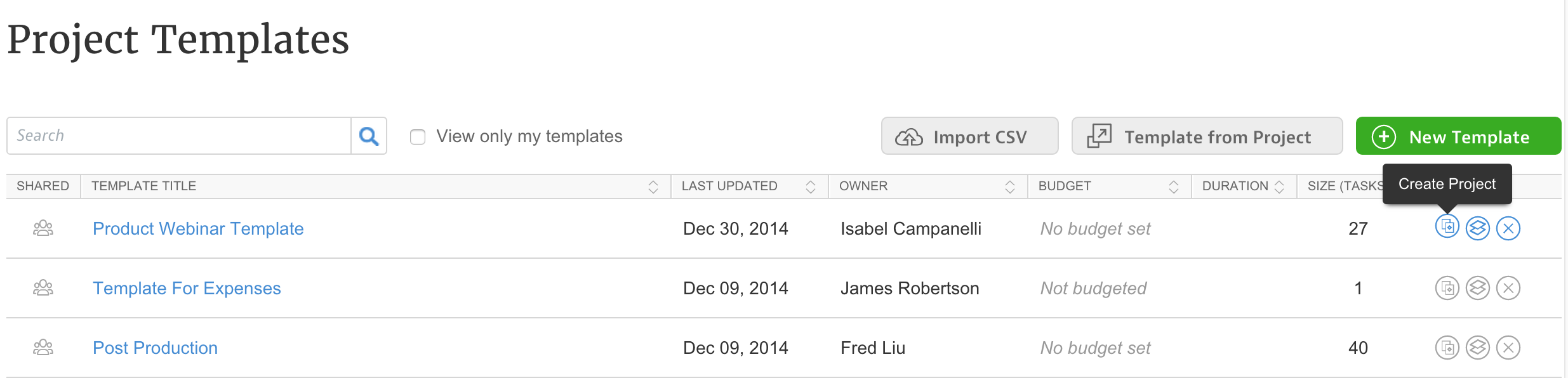
Task: Click stacked layers icon in Product Webinar row
Action: [1477, 228]
